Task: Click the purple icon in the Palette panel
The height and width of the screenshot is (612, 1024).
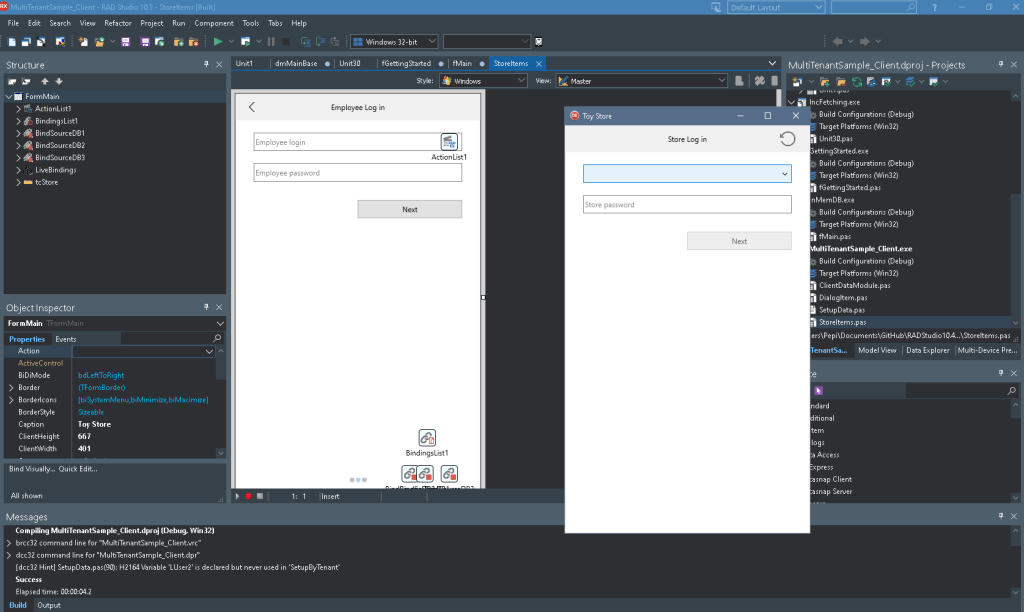Action: [x=818, y=391]
